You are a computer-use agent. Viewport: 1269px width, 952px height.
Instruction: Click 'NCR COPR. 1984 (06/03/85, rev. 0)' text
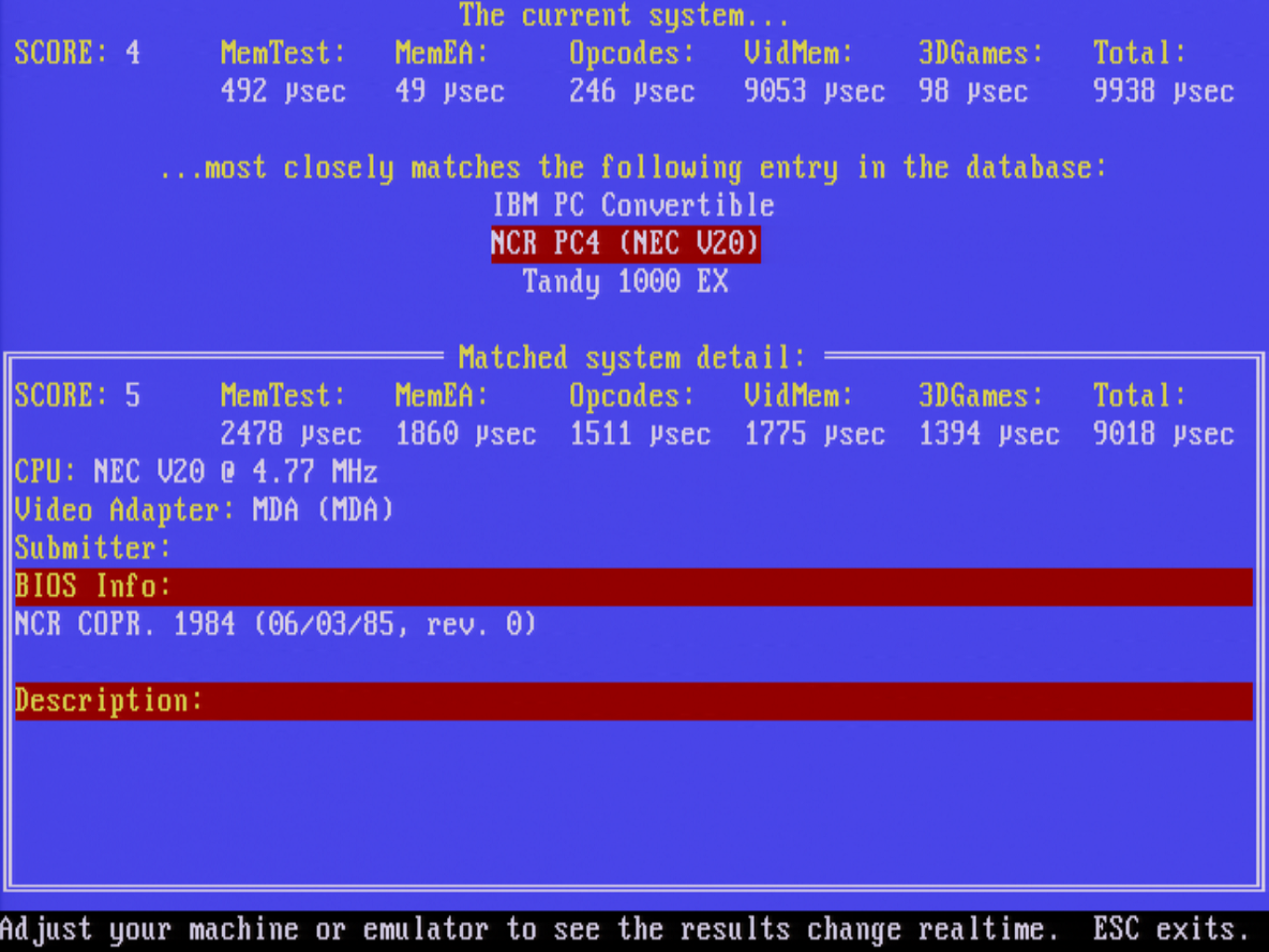click(x=275, y=624)
